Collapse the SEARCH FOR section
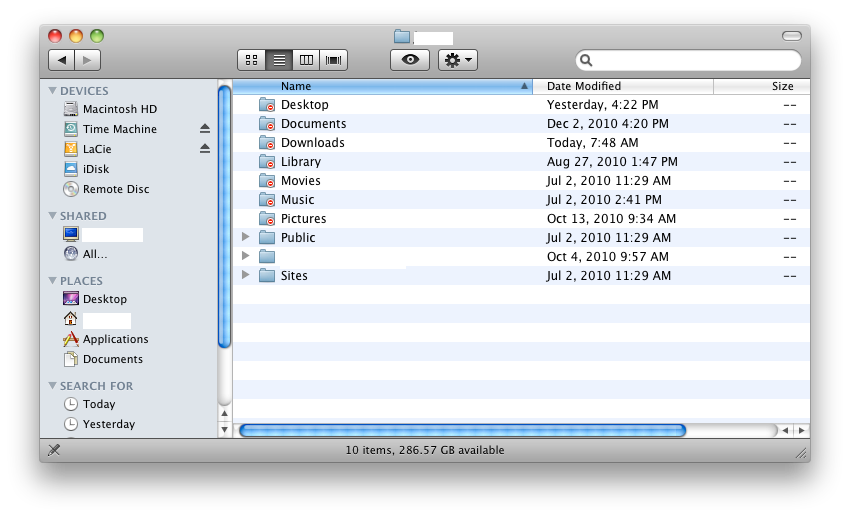The width and height of the screenshot is (850, 517). (x=53, y=386)
